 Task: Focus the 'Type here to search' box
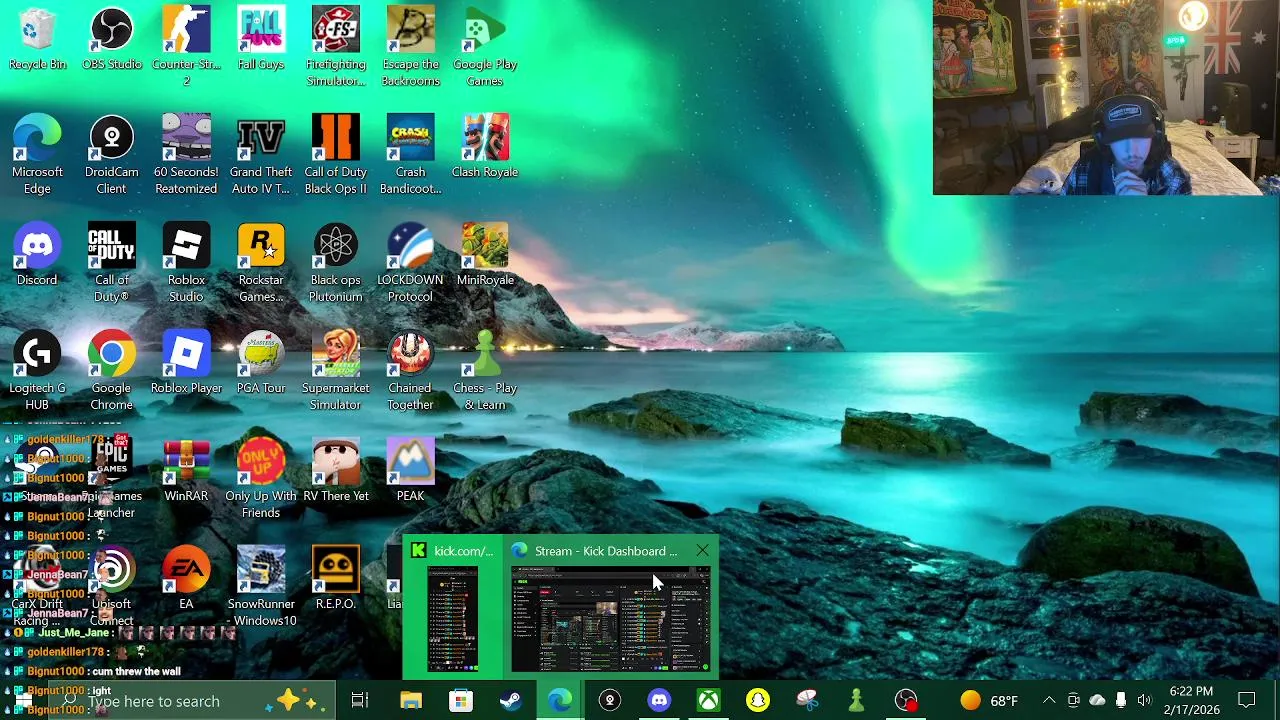(190, 701)
